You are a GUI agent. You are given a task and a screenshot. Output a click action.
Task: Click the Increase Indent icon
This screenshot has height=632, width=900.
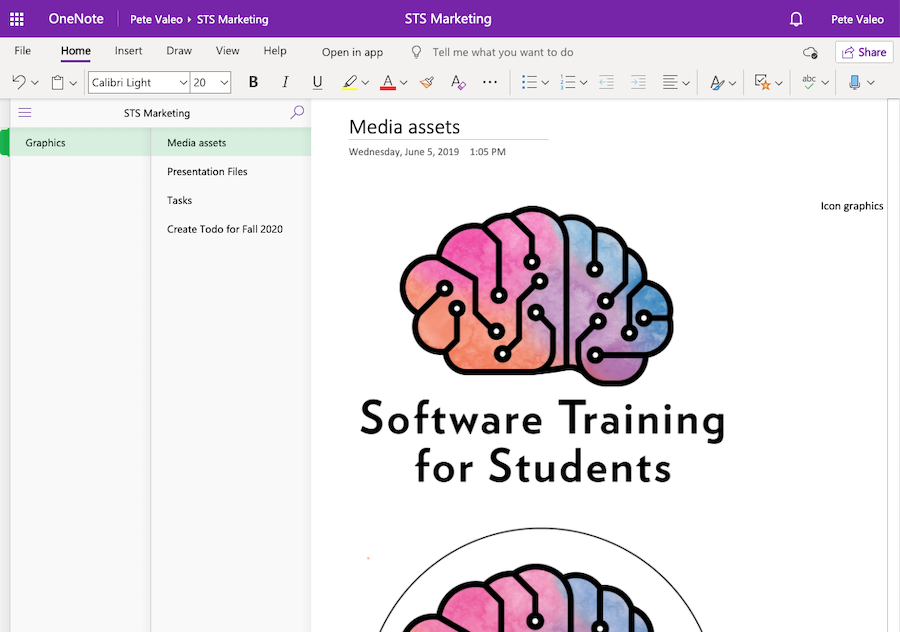click(x=638, y=82)
